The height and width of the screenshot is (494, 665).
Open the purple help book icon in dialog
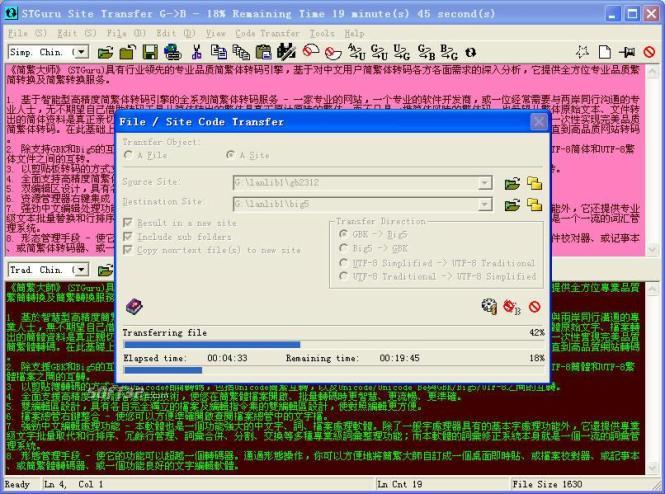click(134, 306)
